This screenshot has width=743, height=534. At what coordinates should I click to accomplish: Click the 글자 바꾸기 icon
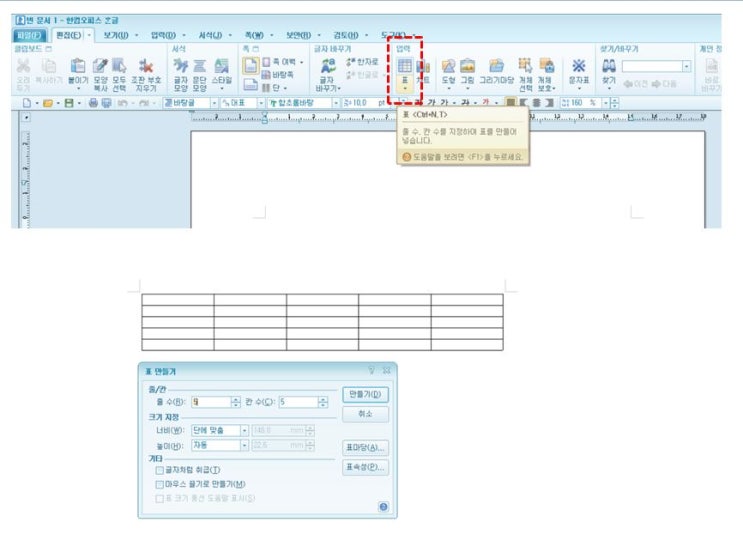328,66
